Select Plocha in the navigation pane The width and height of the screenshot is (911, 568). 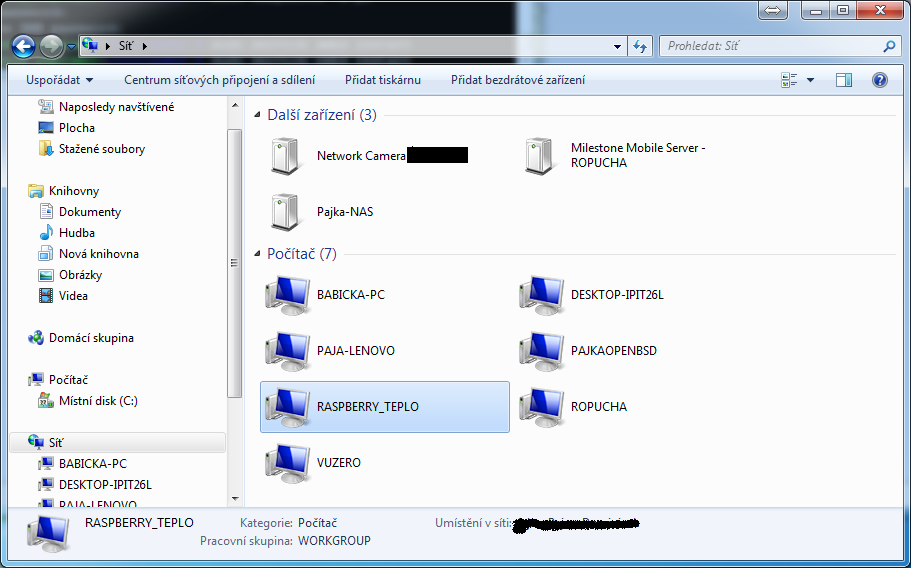[66, 128]
